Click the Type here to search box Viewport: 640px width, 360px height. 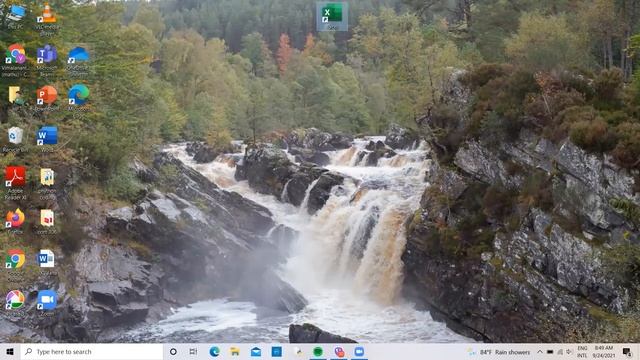pos(92,351)
